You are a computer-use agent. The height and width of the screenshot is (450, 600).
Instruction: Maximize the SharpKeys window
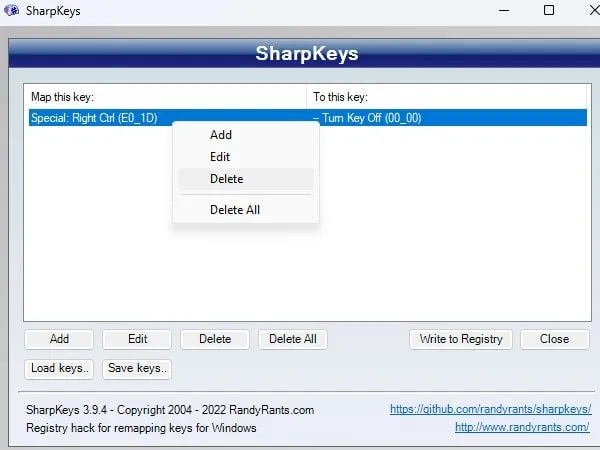[x=549, y=10]
